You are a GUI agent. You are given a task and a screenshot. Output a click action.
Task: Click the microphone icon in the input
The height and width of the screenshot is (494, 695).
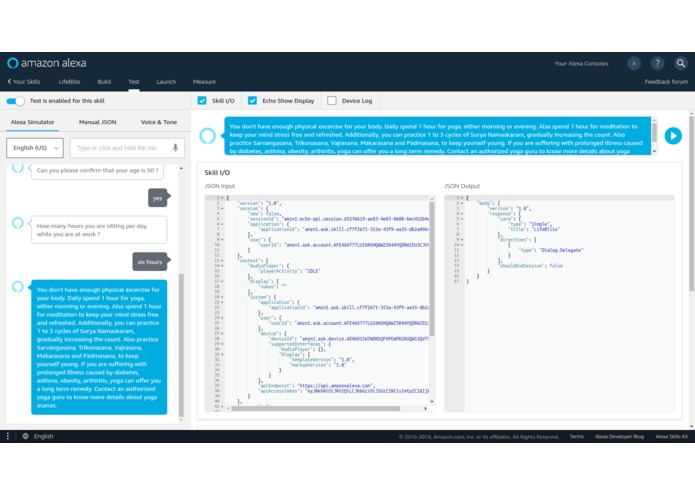176,148
